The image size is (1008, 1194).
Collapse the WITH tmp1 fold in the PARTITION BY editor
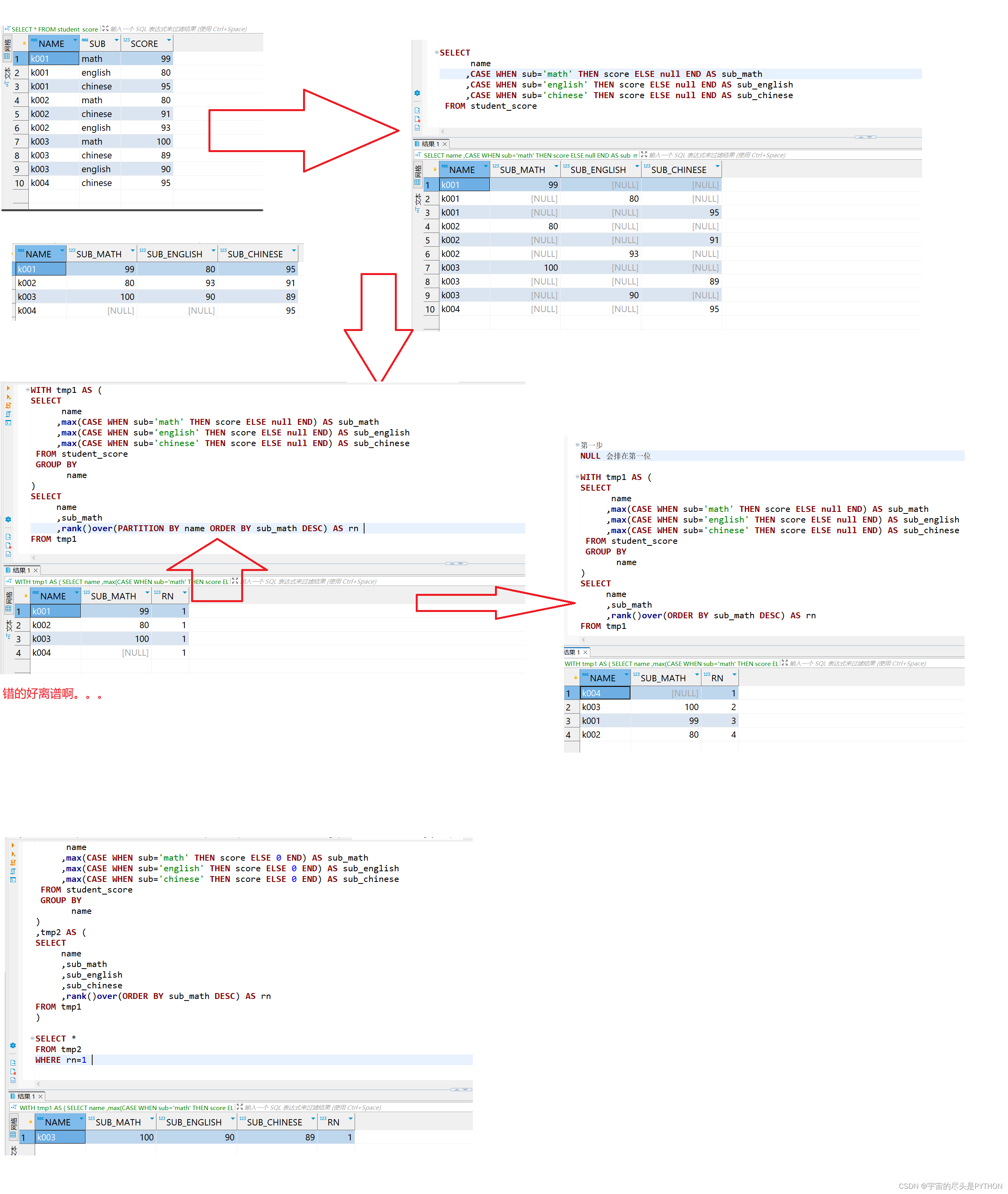(28, 390)
